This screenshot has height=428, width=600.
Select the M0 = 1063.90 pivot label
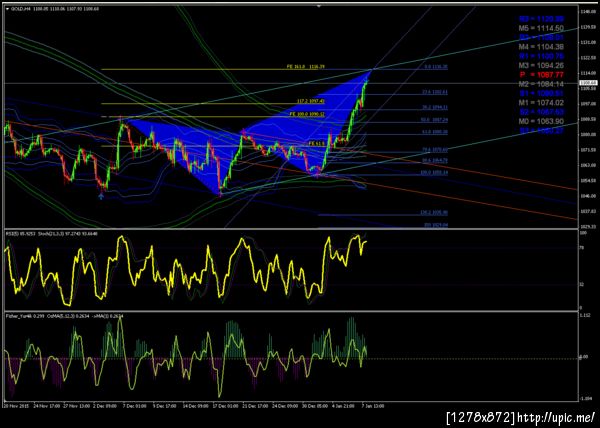541,121
